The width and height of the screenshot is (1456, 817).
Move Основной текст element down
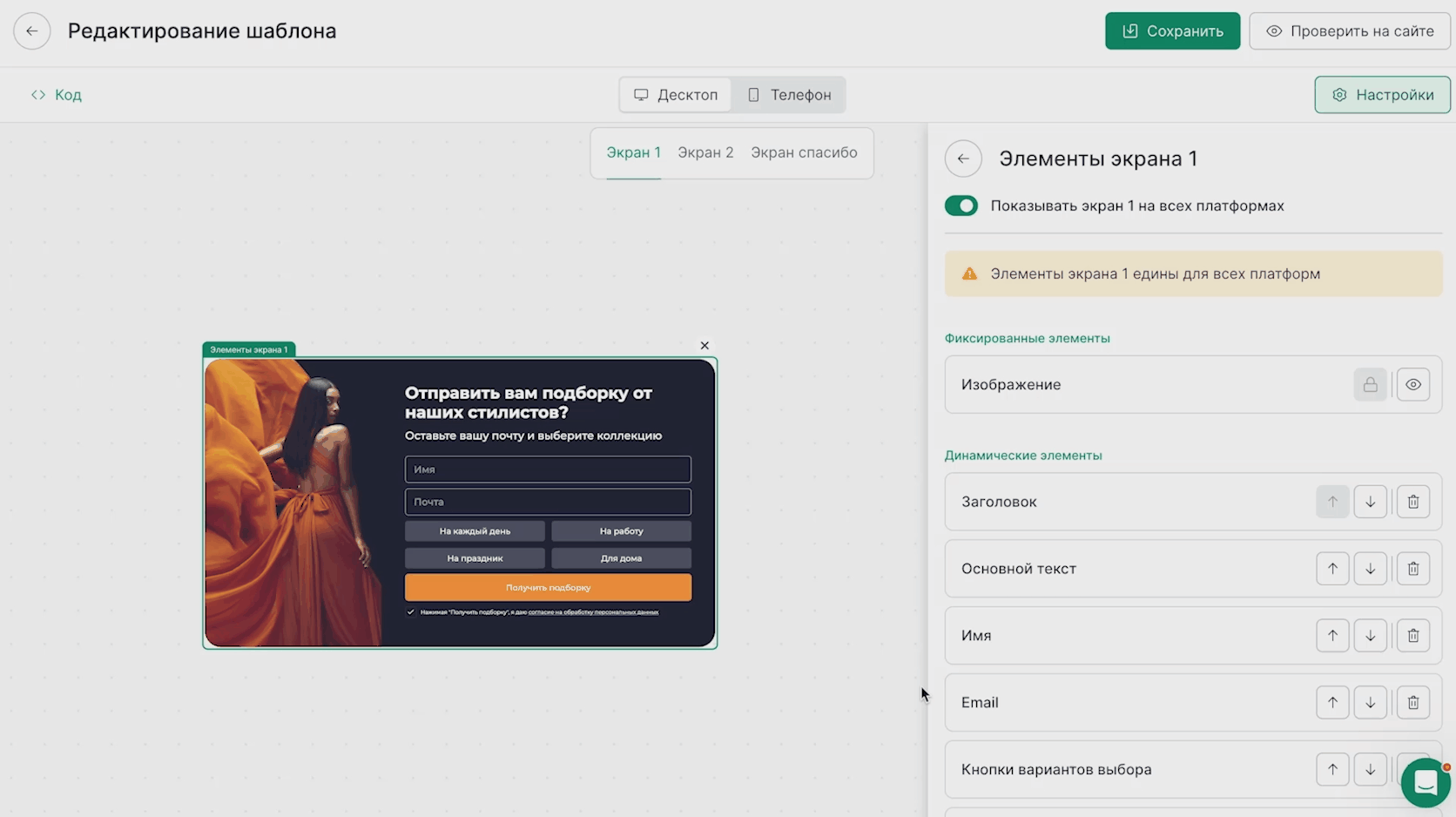click(1370, 569)
